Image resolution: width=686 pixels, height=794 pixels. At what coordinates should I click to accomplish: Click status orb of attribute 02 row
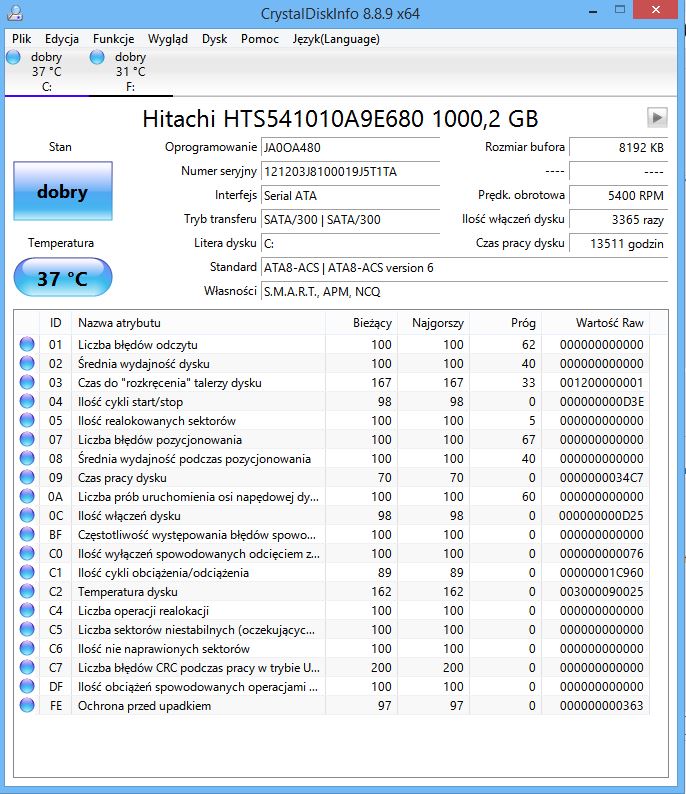pyautogui.click(x=27, y=364)
